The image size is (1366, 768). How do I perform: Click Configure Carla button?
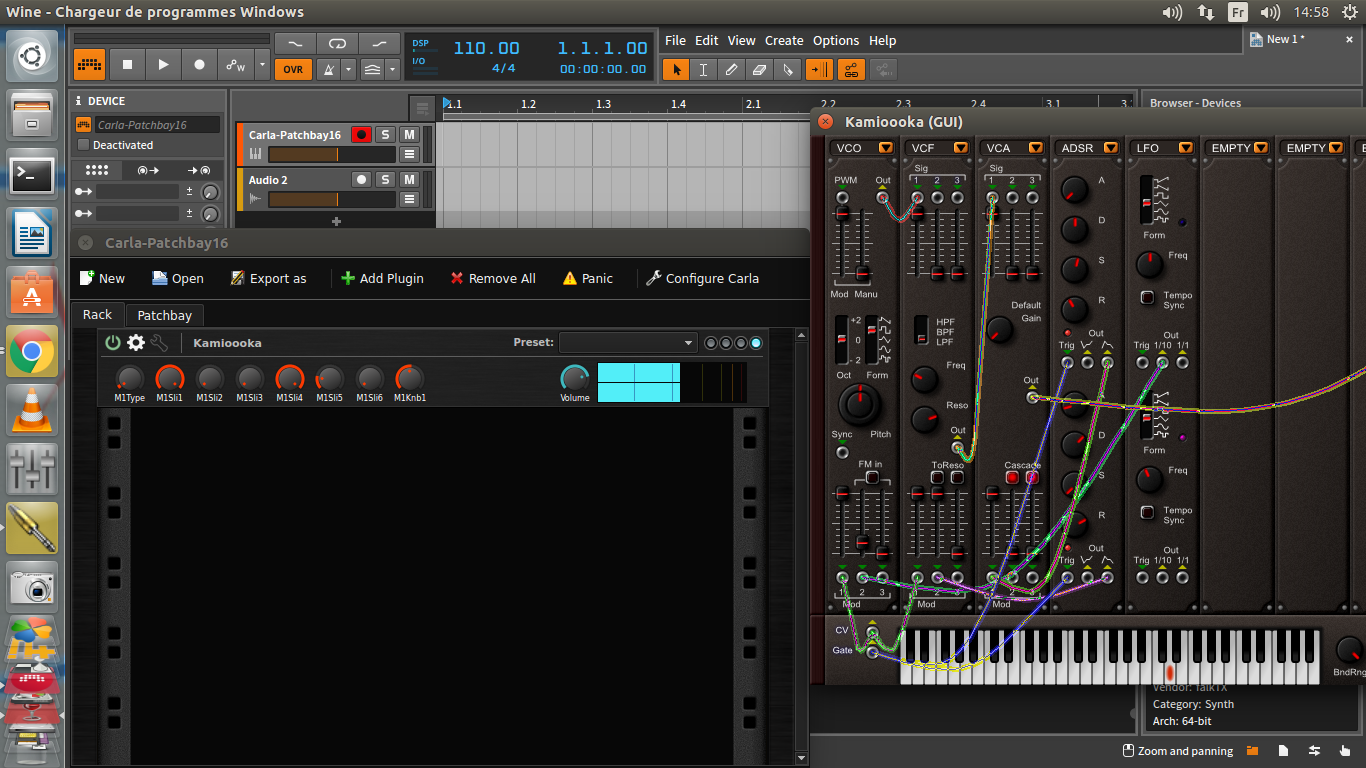coord(702,278)
